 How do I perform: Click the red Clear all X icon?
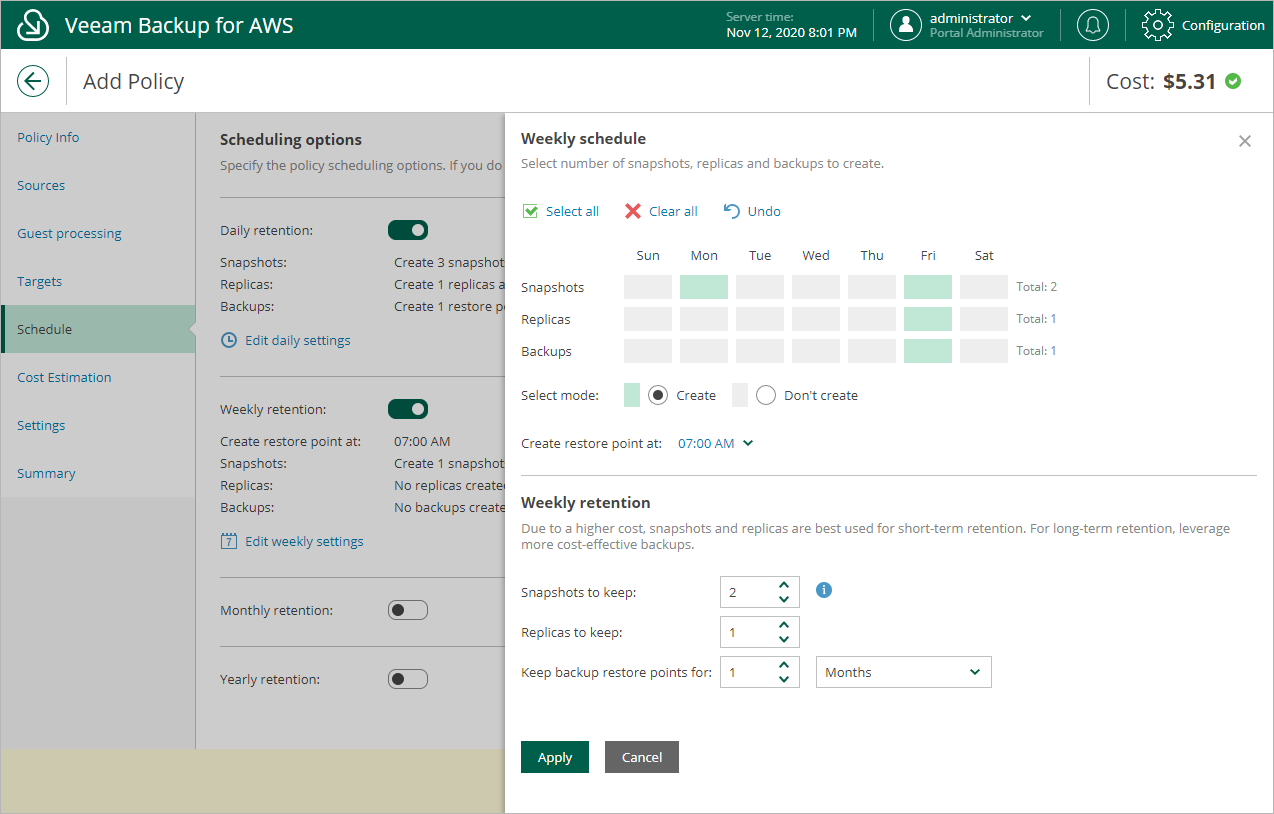[x=632, y=211]
